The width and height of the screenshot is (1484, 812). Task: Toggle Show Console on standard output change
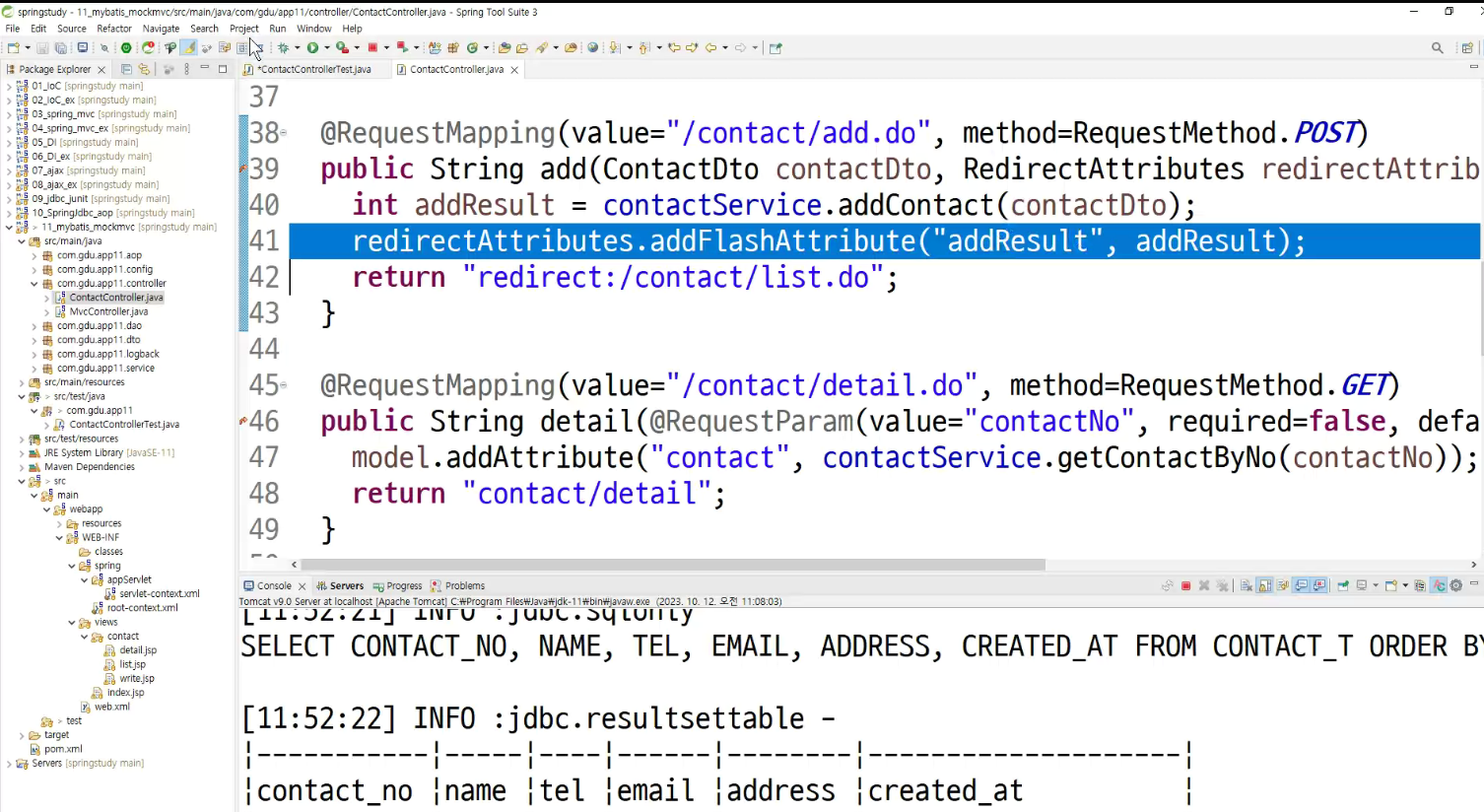pos(1301,585)
